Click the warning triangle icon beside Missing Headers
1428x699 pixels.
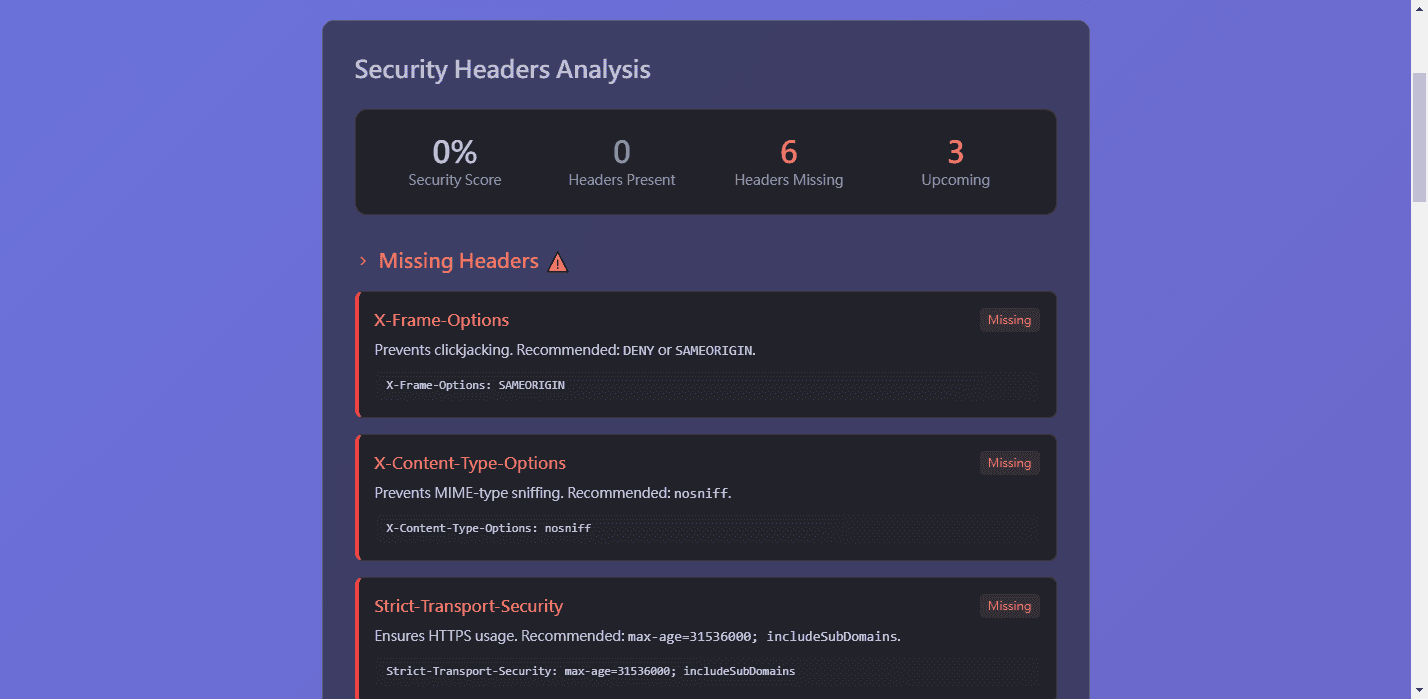[558, 263]
